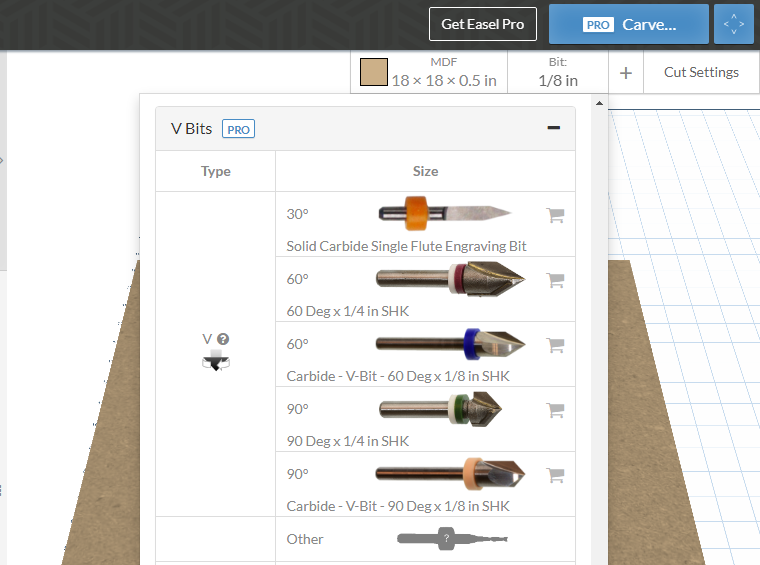Collapse the V Bits section

click(x=553, y=128)
